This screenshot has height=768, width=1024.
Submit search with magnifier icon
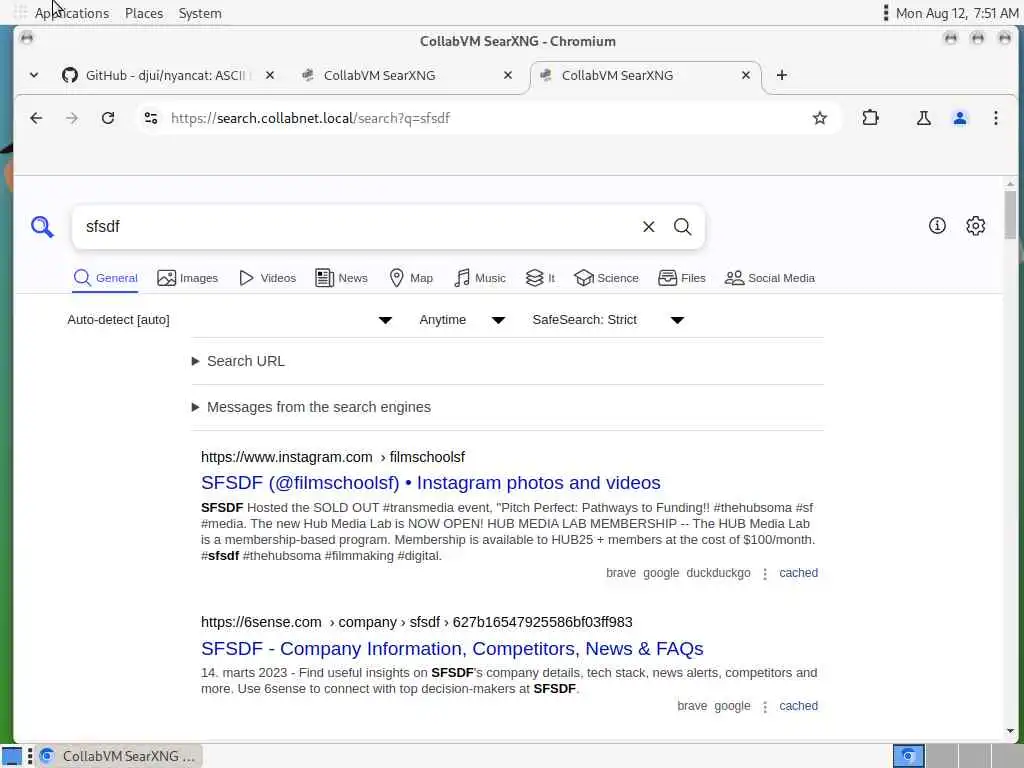(x=682, y=227)
